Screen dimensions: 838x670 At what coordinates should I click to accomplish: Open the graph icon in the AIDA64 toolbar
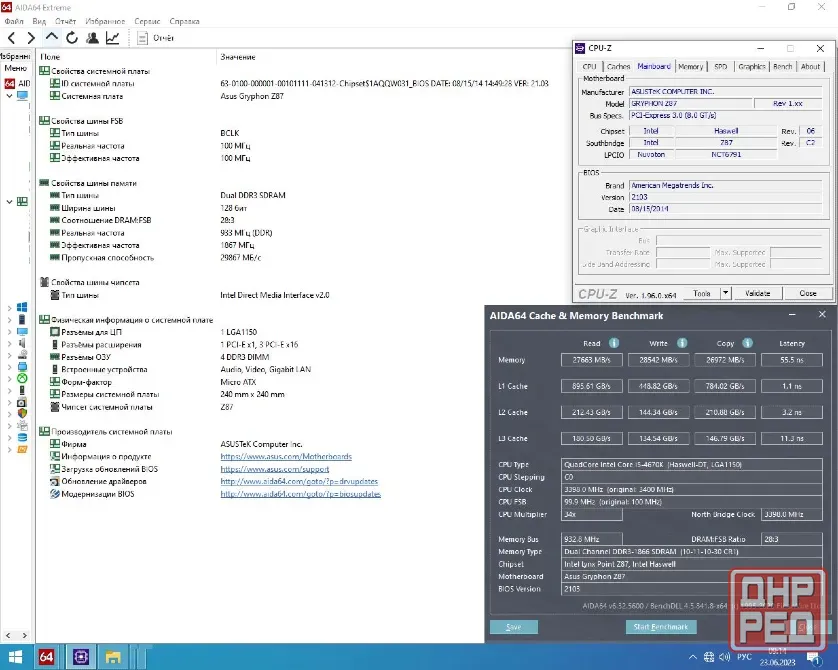coord(112,38)
